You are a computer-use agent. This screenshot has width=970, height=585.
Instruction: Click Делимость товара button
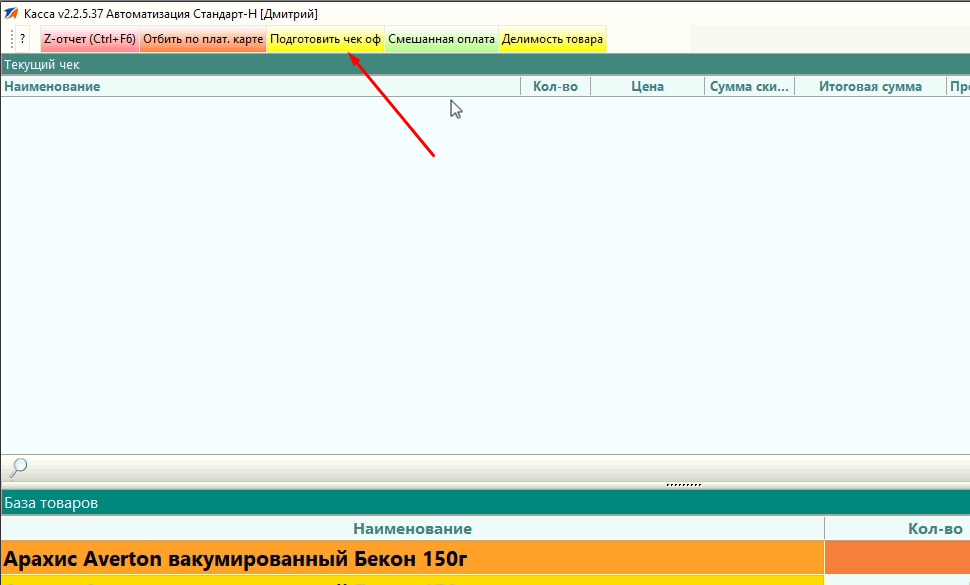(552, 39)
